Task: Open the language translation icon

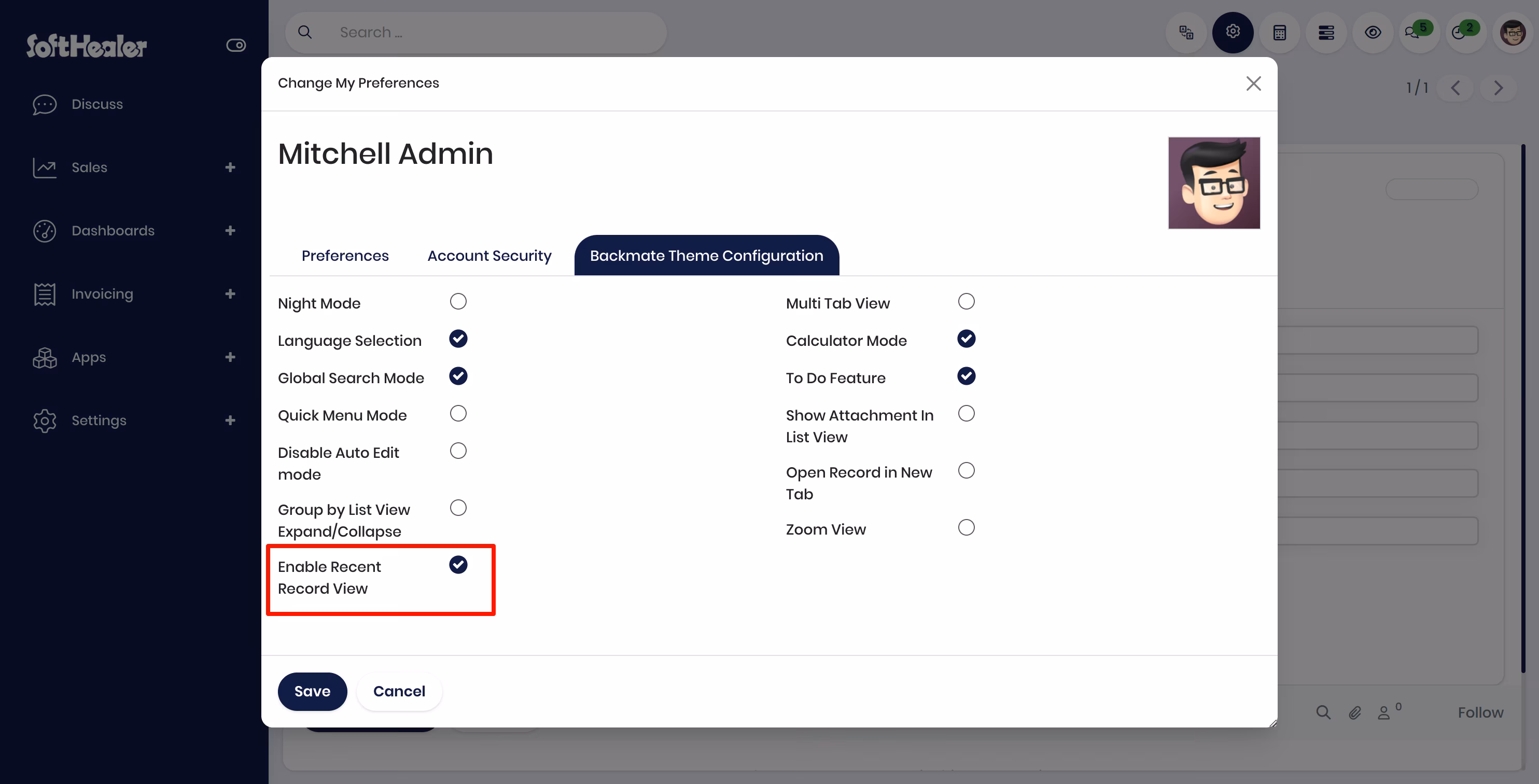Action: 1186,32
